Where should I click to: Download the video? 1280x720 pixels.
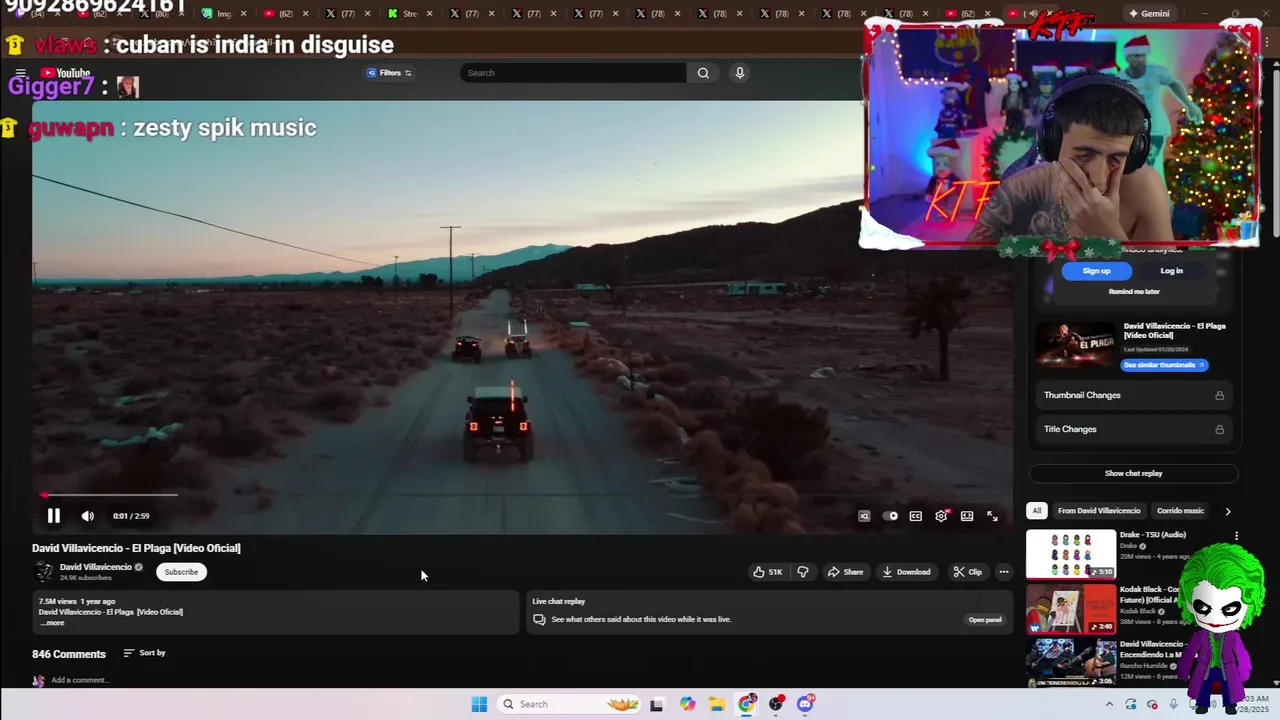click(906, 572)
